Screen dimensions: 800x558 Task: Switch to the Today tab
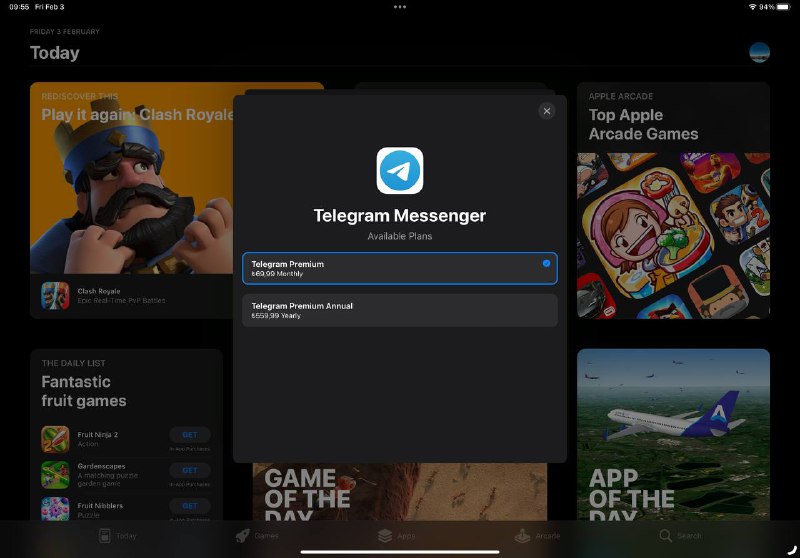coord(118,536)
